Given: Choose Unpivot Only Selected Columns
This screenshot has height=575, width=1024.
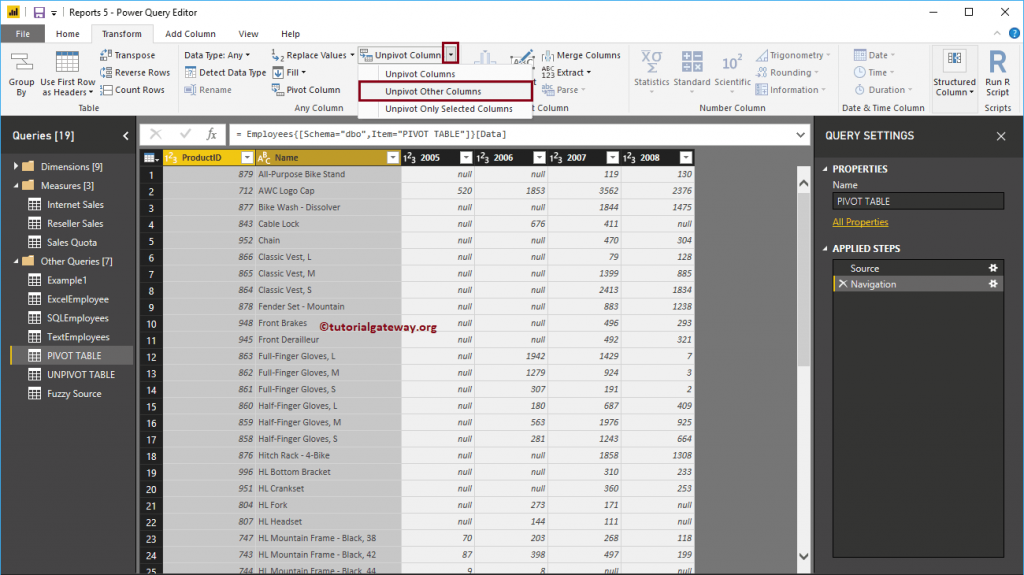Looking at the screenshot, I should click(449, 109).
